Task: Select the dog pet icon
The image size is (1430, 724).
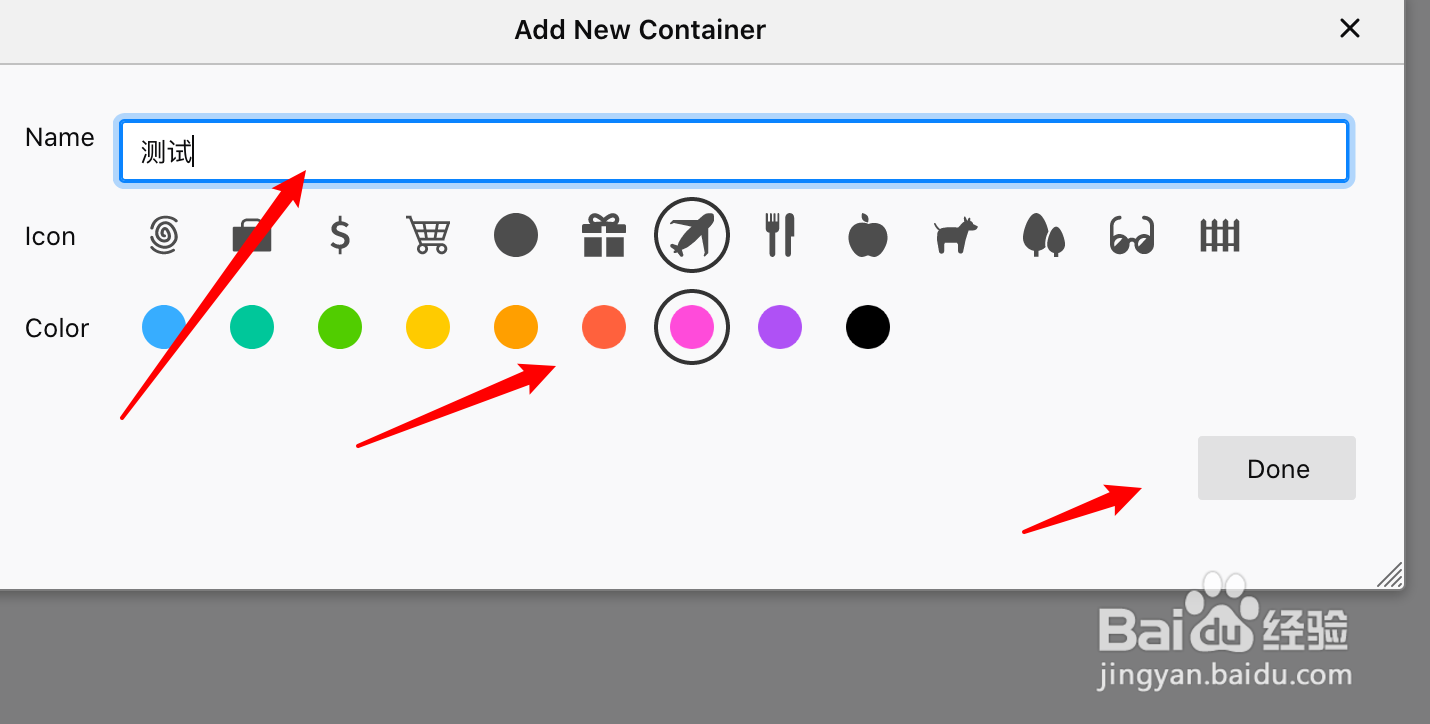Action: [956, 237]
